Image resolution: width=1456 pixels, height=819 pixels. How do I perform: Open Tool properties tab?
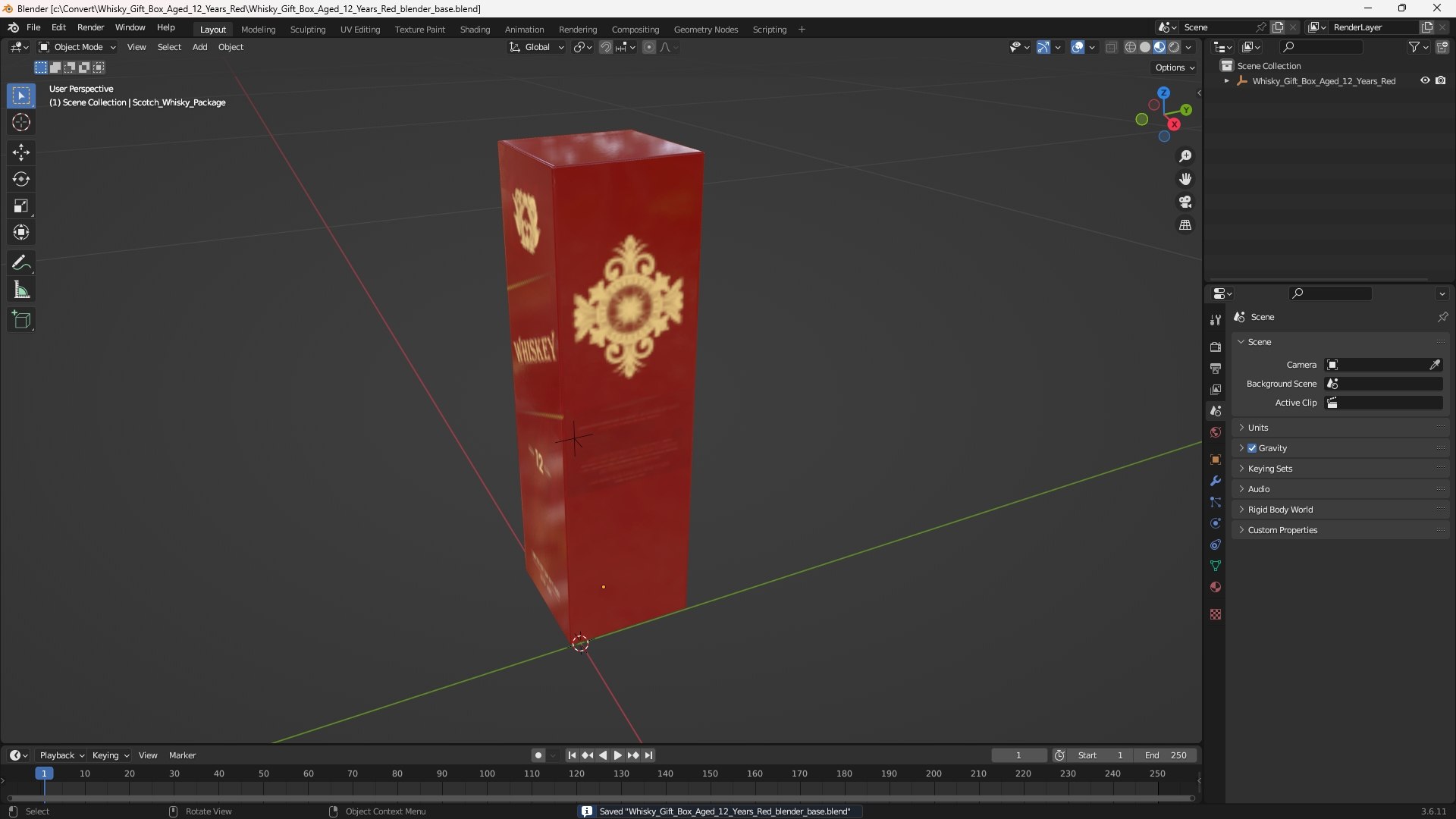click(1216, 320)
